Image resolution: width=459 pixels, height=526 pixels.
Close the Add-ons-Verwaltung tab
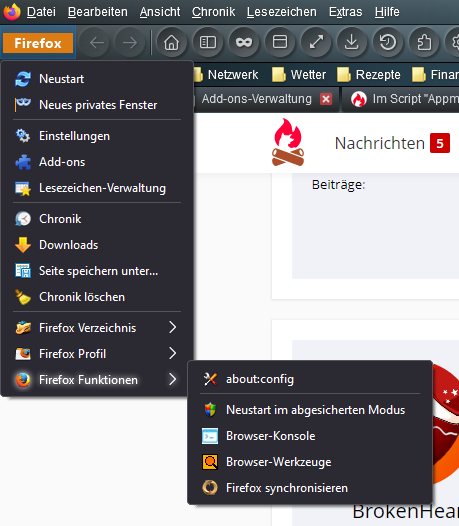point(326,99)
